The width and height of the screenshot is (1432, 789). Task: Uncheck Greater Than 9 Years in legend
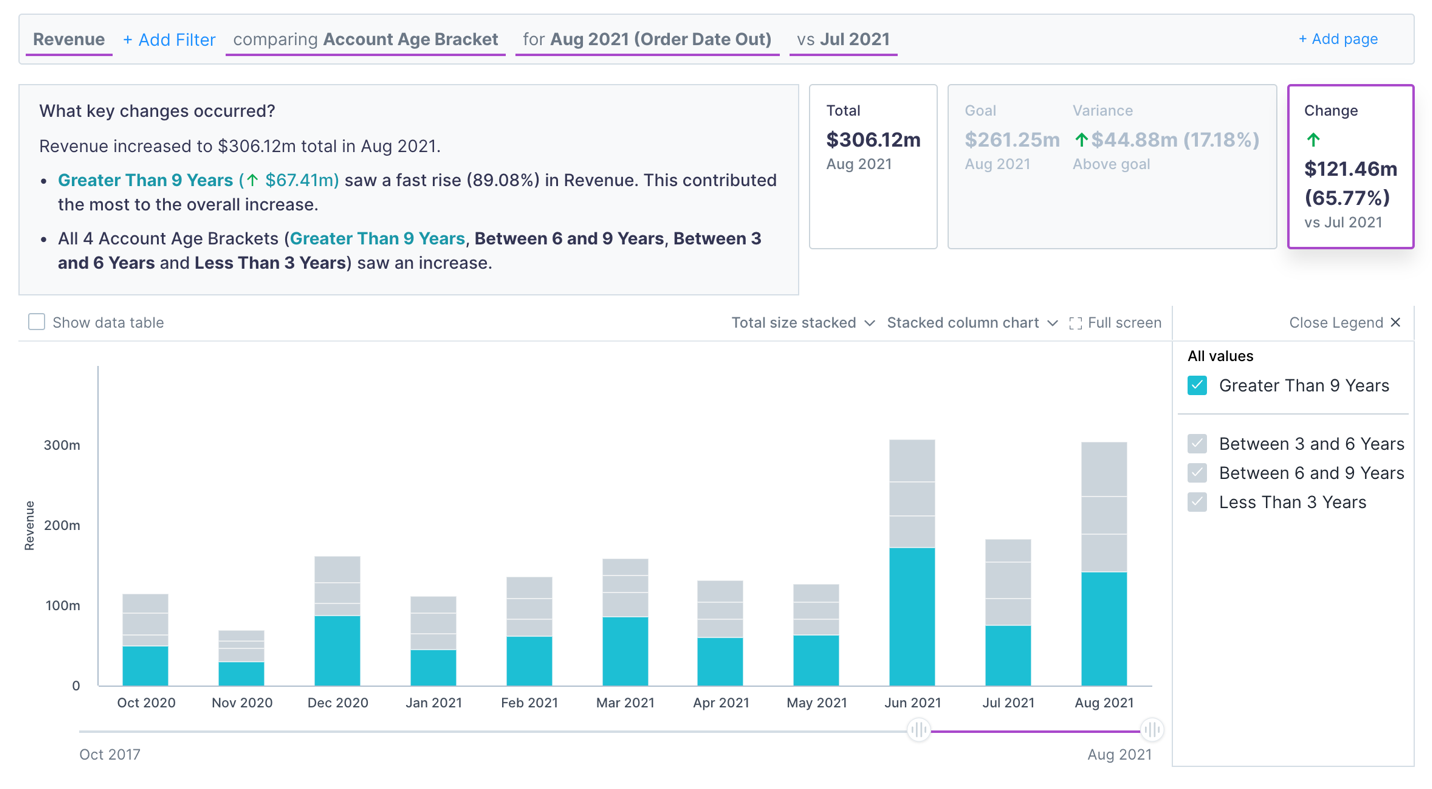click(1197, 385)
